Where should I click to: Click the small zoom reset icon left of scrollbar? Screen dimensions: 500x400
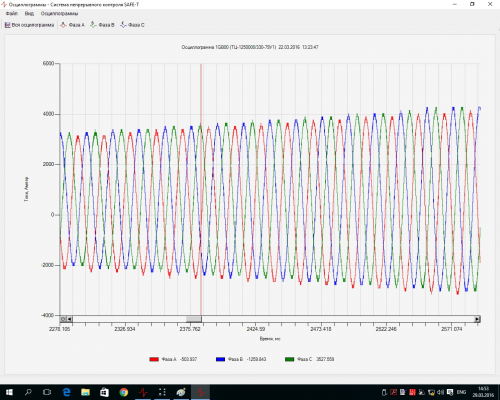(x=63, y=319)
